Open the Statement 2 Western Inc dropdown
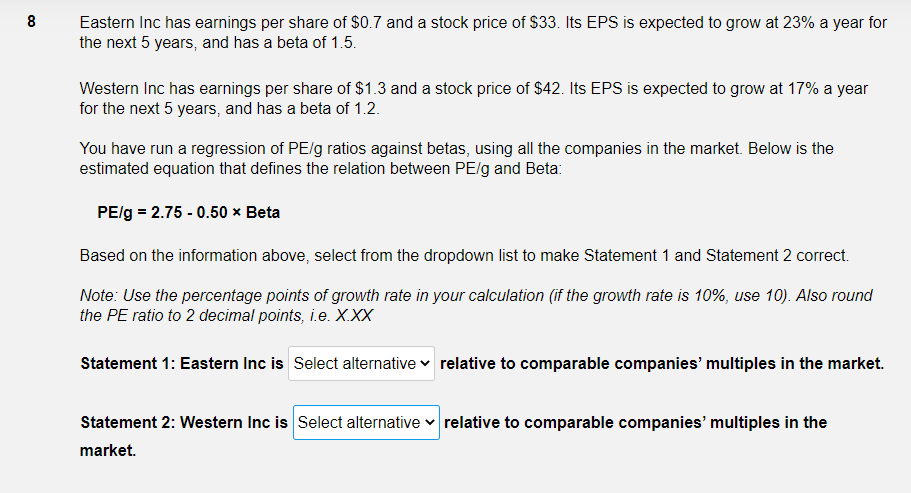 click(x=366, y=423)
